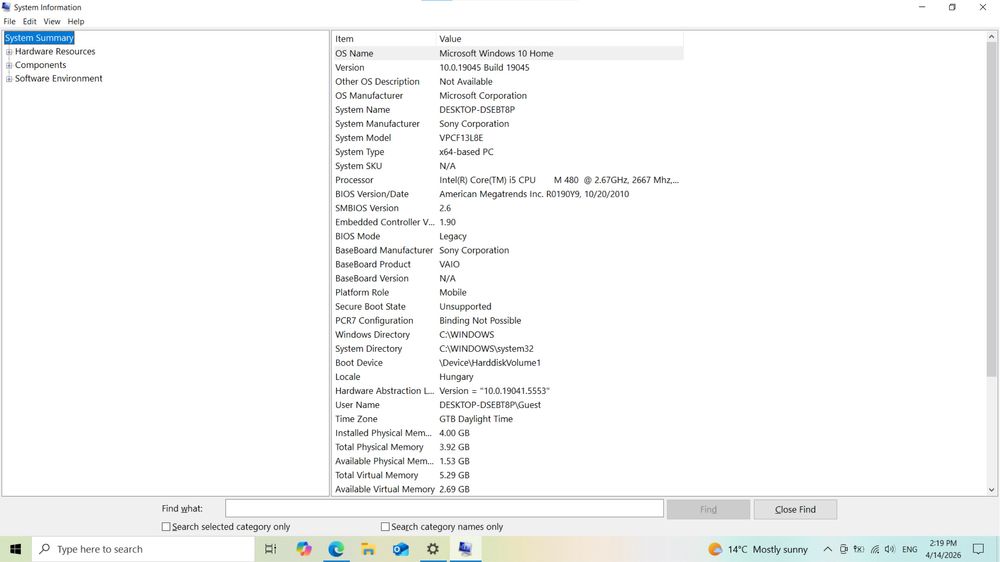This screenshot has width=1000, height=562.
Task: Click System Information taskbar icon
Action: (x=466, y=549)
